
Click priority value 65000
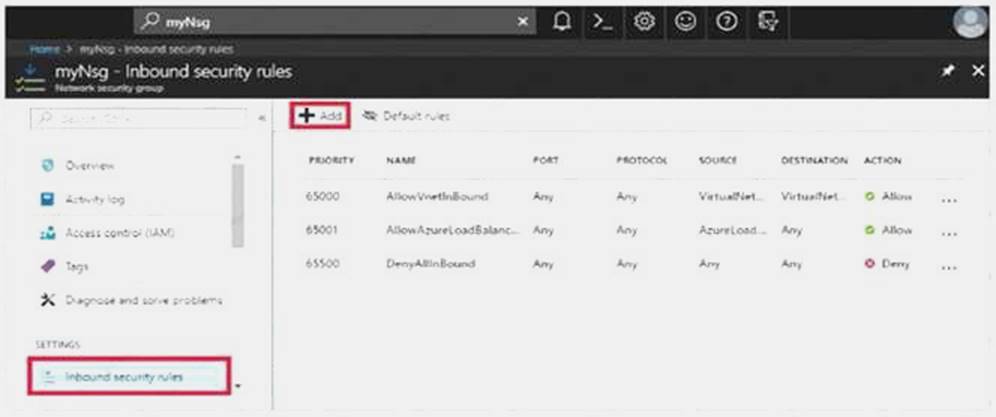point(324,196)
